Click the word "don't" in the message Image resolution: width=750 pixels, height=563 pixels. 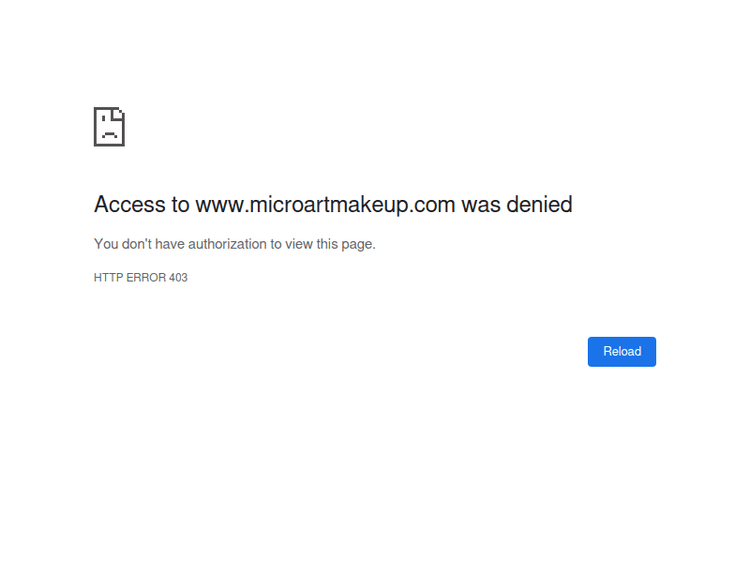click(137, 244)
